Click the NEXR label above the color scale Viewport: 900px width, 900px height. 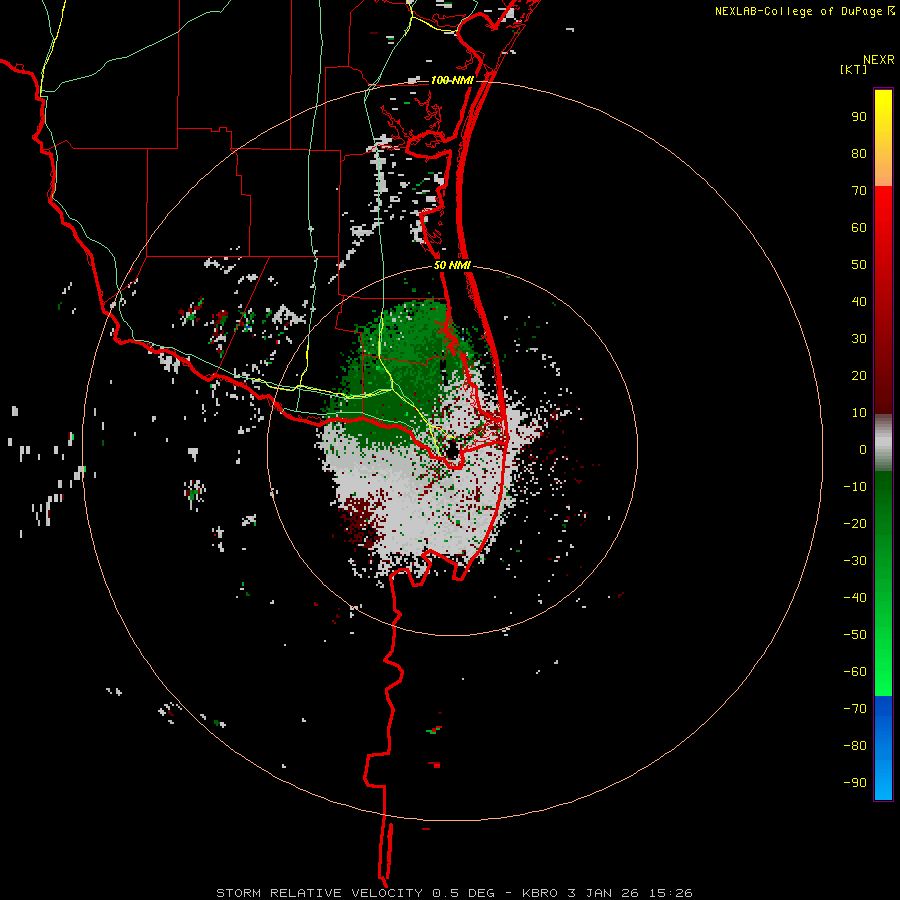point(878,60)
